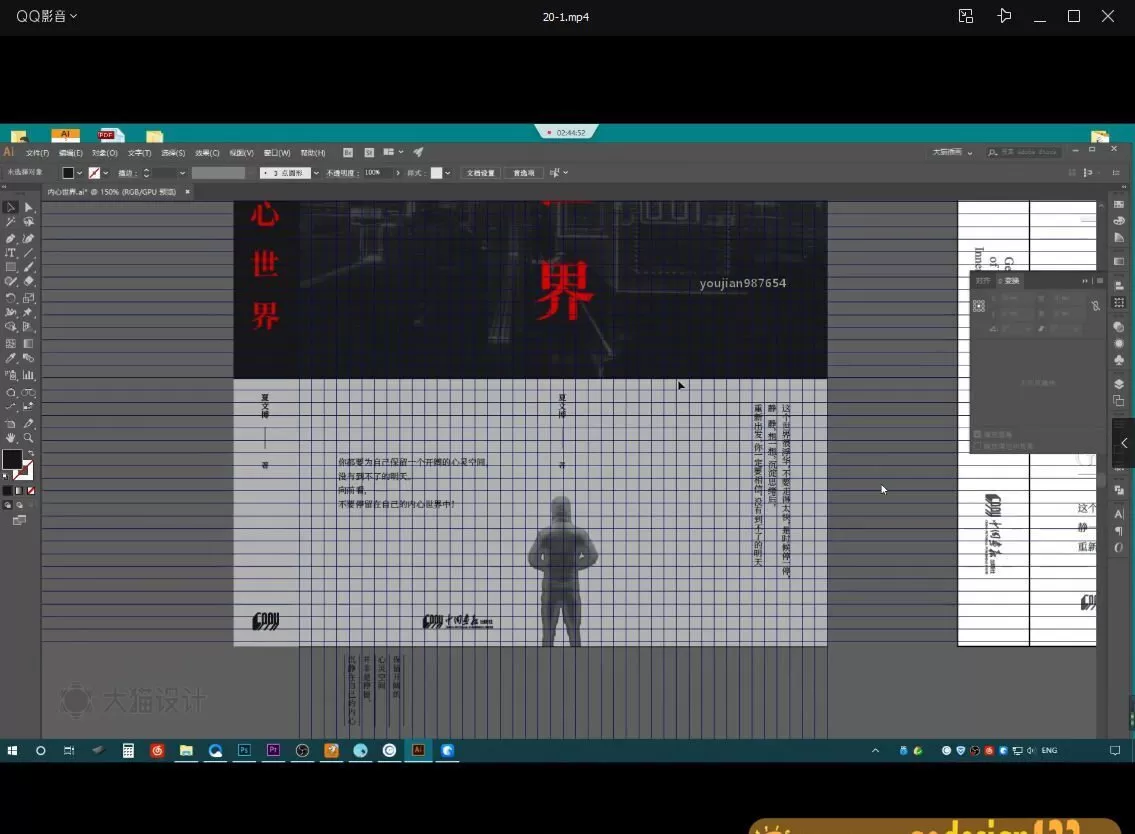Select the Direct Selection tool
The image size is (1135, 834).
tap(28, 207)
